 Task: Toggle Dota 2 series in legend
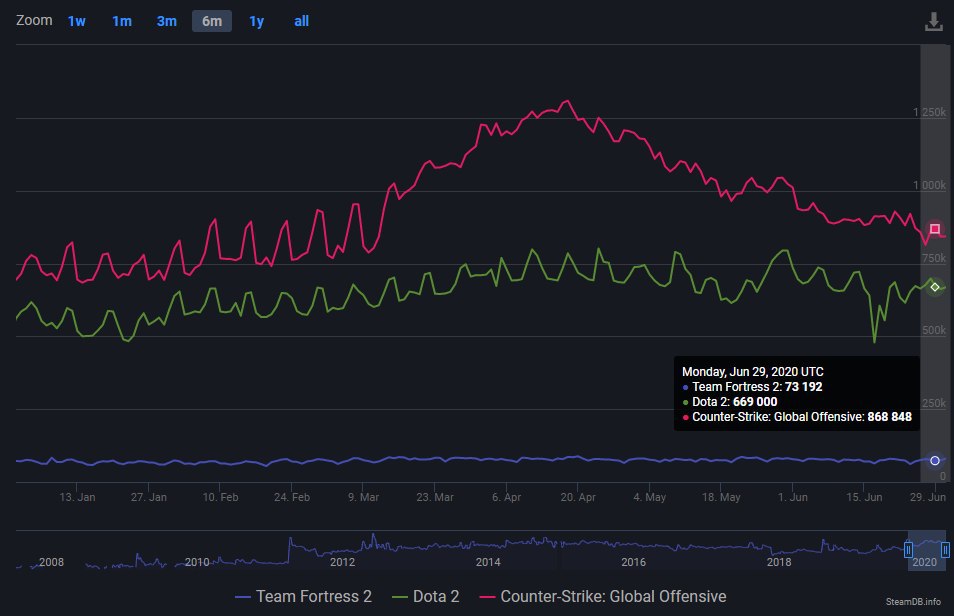[425, 597]
